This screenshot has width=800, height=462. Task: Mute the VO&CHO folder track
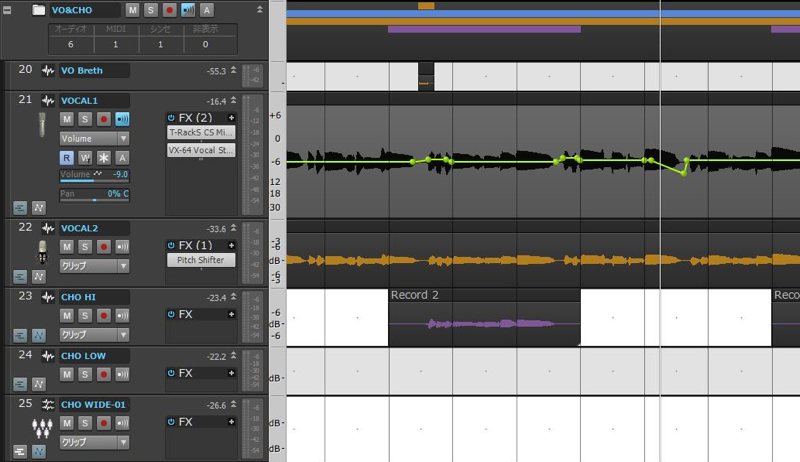(x=132, y=10)
